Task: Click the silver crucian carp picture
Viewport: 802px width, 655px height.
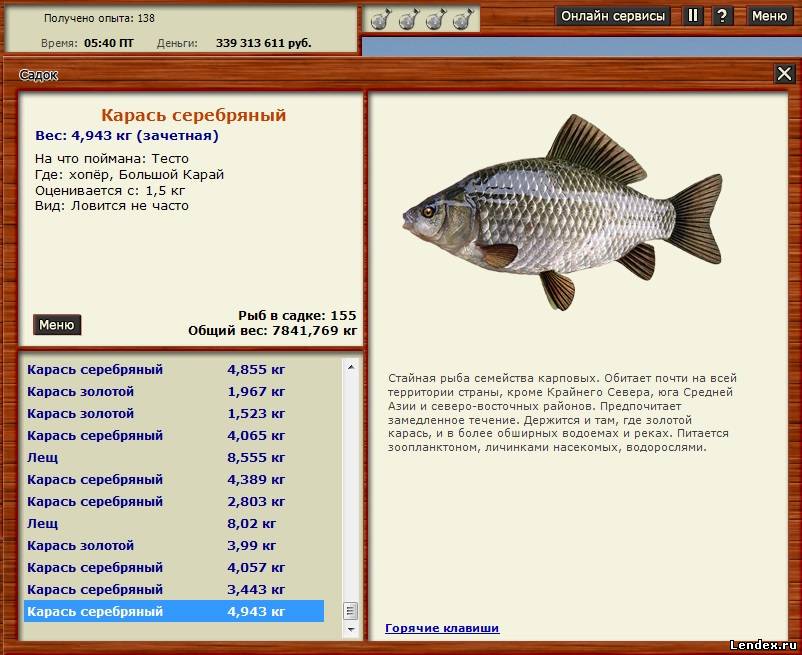Action: pyautogui.click(x=563, y=212)
